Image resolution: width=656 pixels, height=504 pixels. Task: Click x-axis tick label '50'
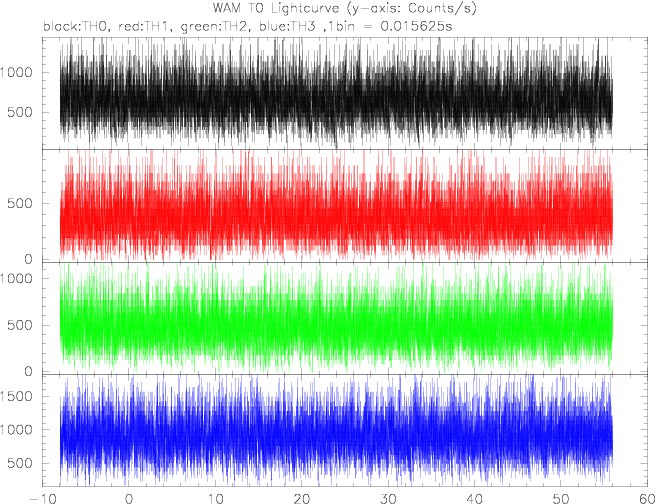(561, 498)
